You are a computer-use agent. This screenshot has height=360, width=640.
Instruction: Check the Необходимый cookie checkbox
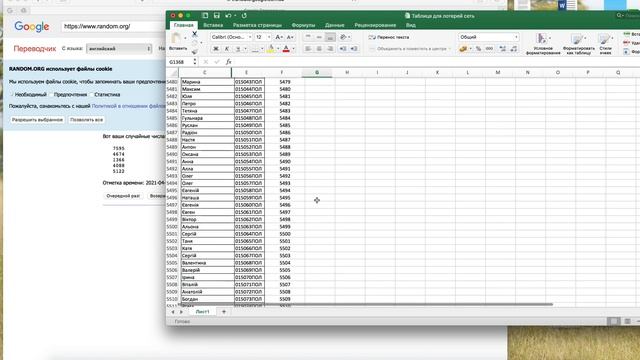pyautogui.click(x=11, y=95)
